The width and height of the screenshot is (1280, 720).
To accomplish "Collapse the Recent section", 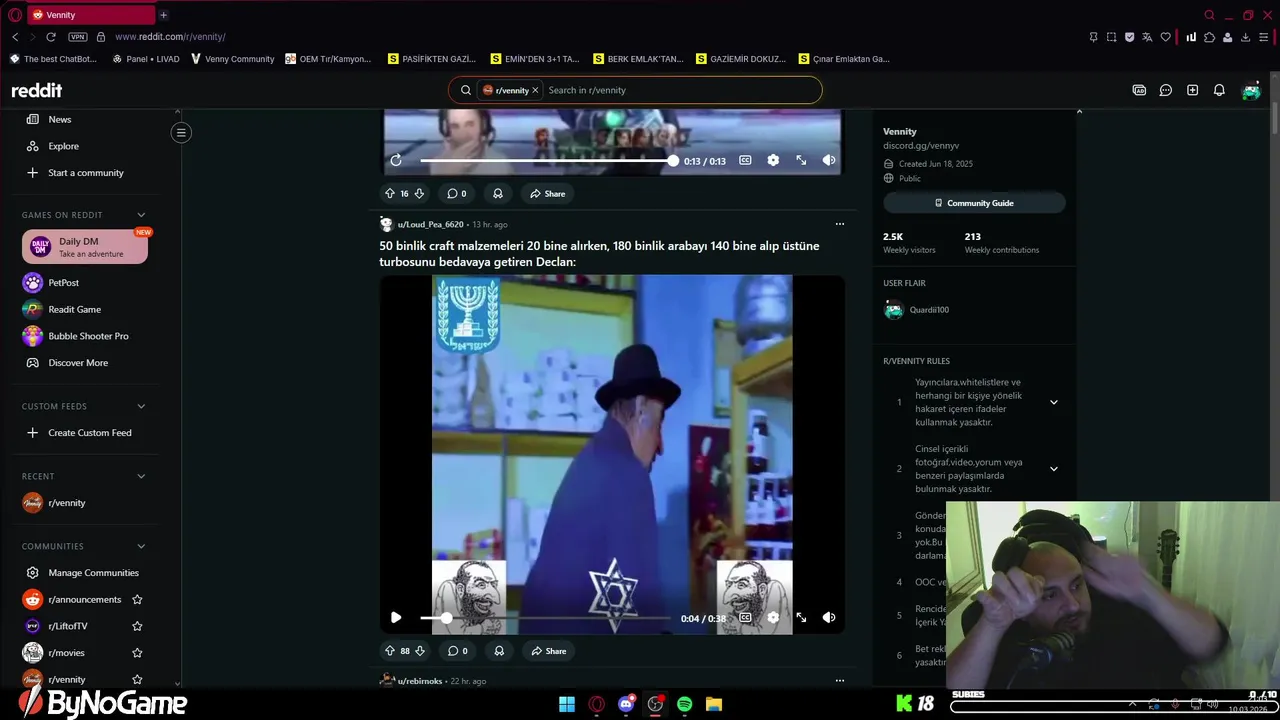I will 141,476.
